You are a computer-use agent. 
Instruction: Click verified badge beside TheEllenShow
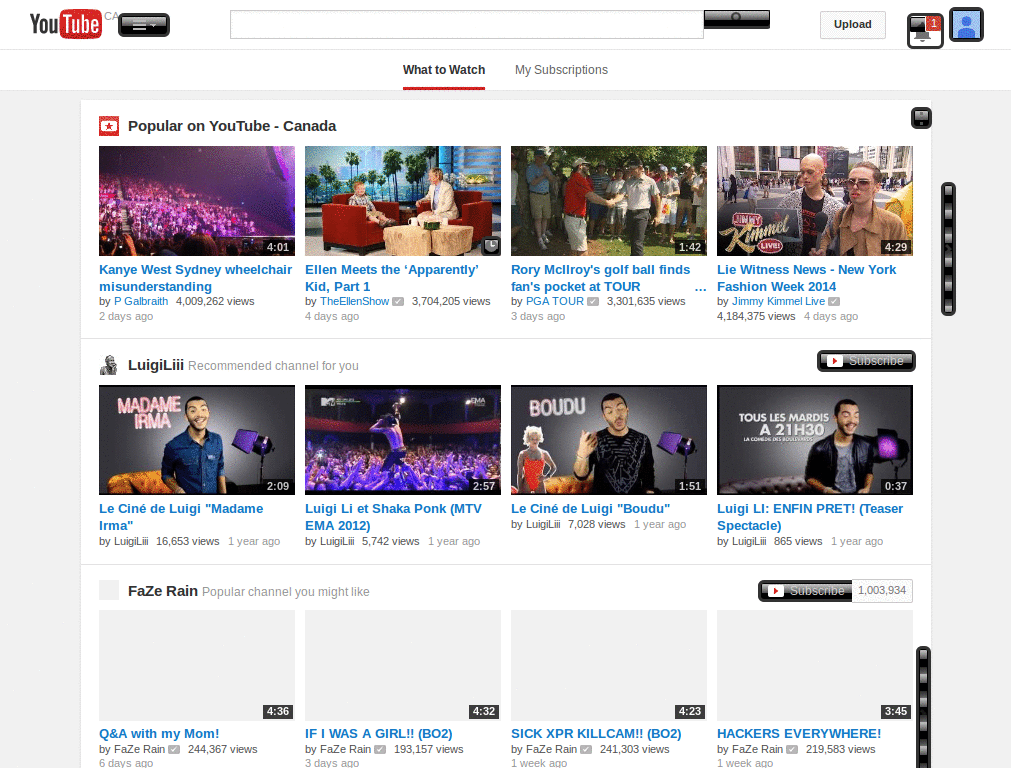[x=398, y=302]
